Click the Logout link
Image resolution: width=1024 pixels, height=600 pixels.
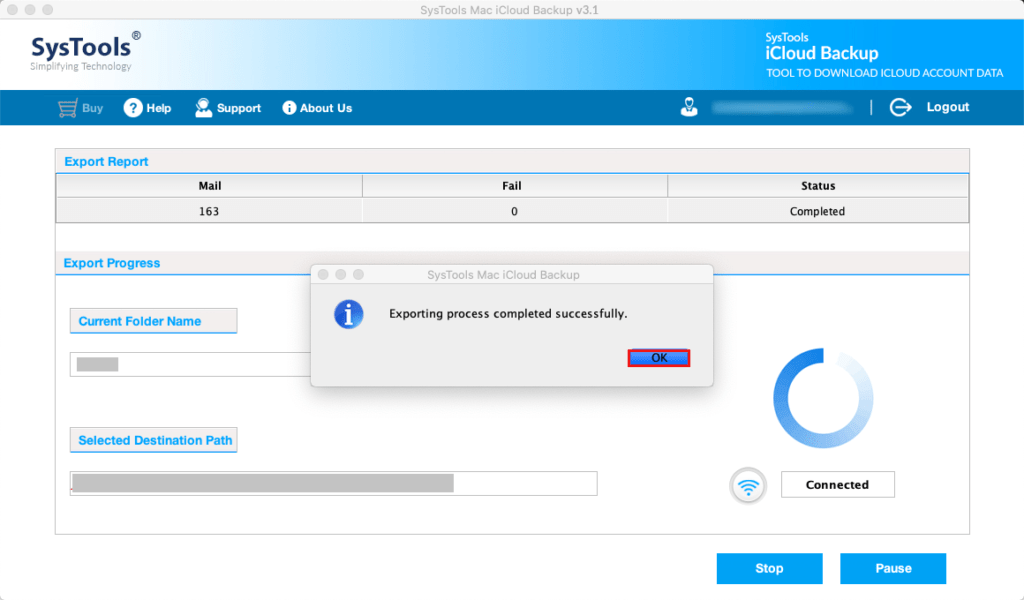tap(948, 107)
